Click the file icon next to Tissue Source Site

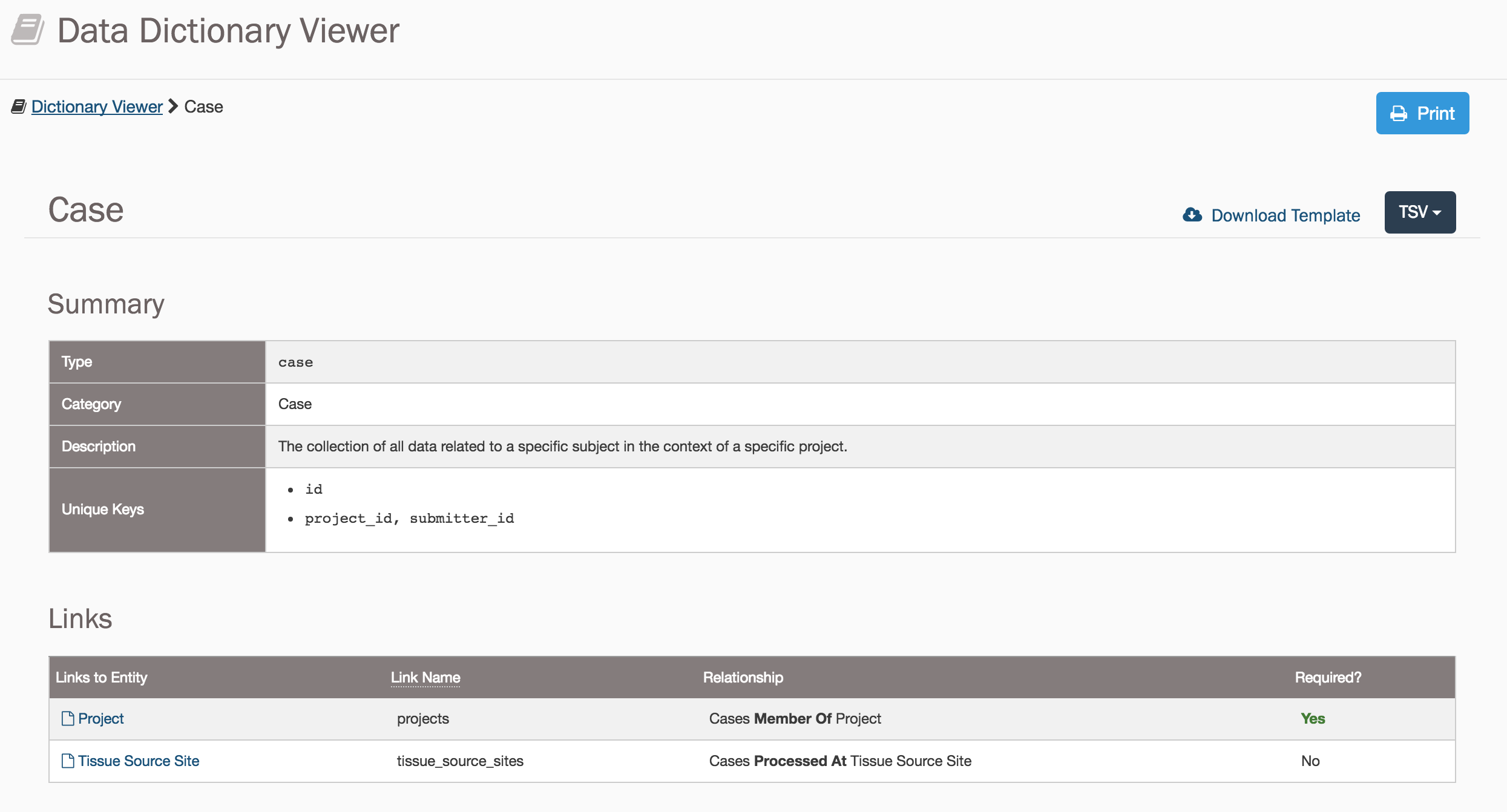pos(68,761)
